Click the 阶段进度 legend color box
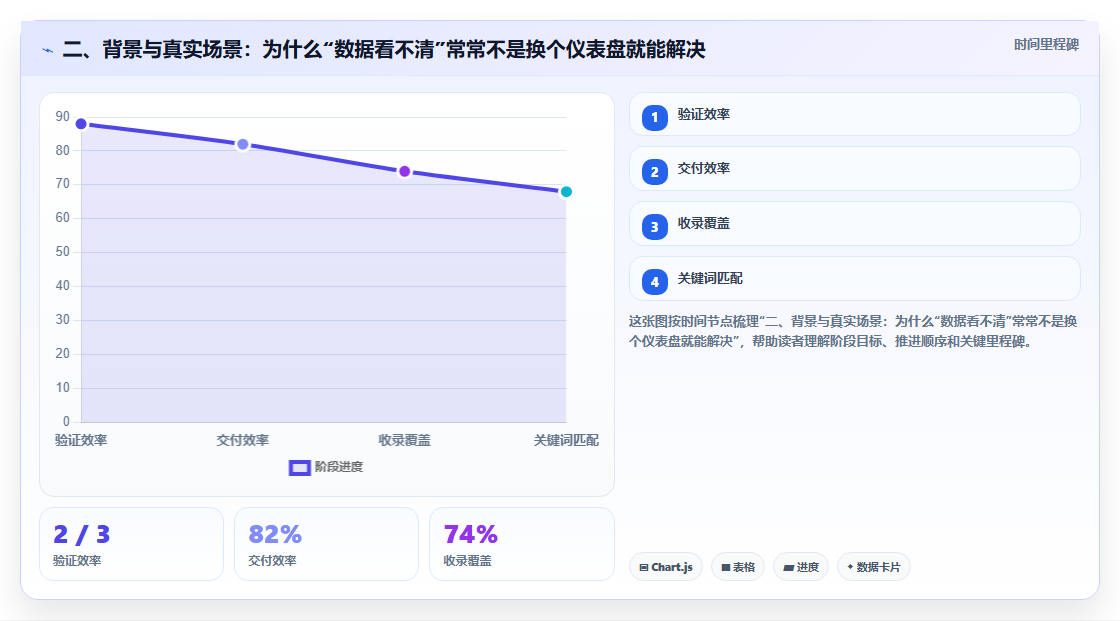The image size is (1120, 621). (299, 467)
